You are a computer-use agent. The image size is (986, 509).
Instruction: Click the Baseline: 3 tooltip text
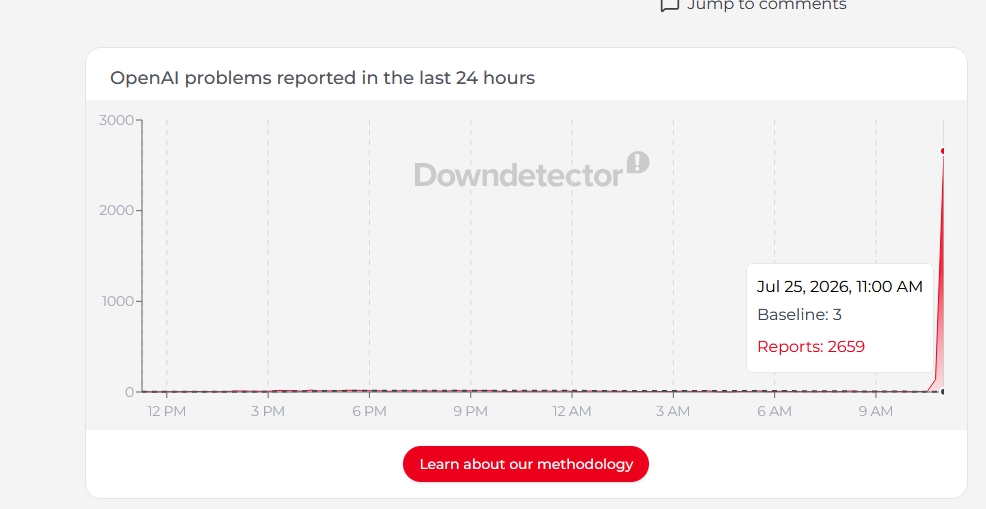click(799, 315)
